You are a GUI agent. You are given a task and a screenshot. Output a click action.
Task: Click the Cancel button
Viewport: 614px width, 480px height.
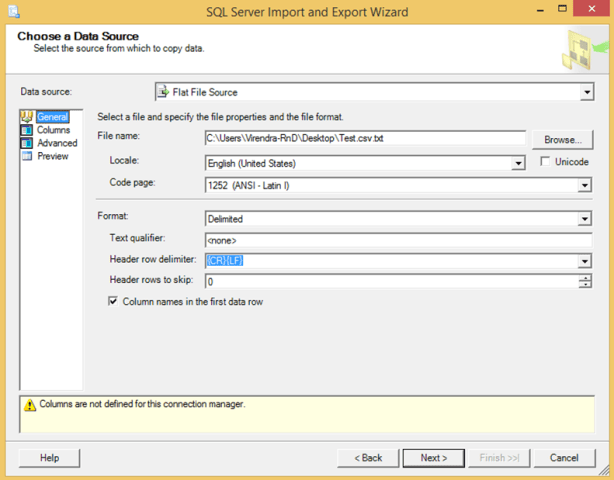(x=565, y=457)
